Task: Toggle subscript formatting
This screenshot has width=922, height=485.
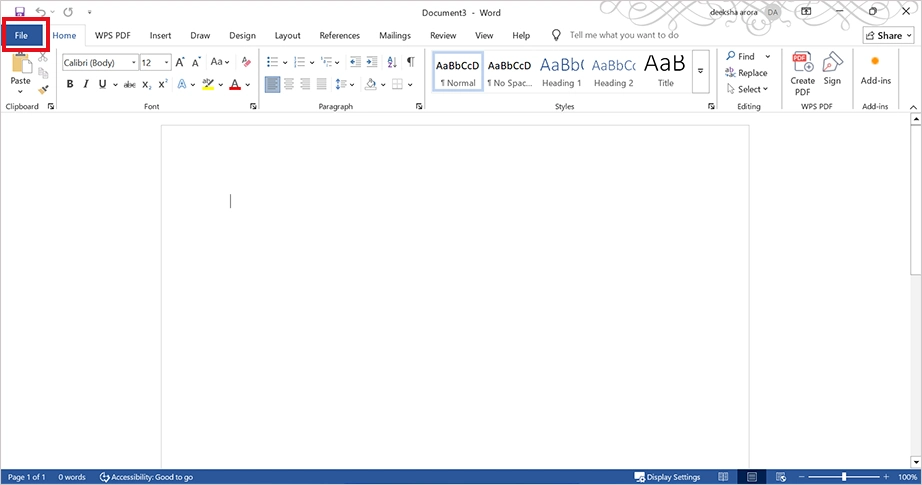Action: [x=147, y=85]
